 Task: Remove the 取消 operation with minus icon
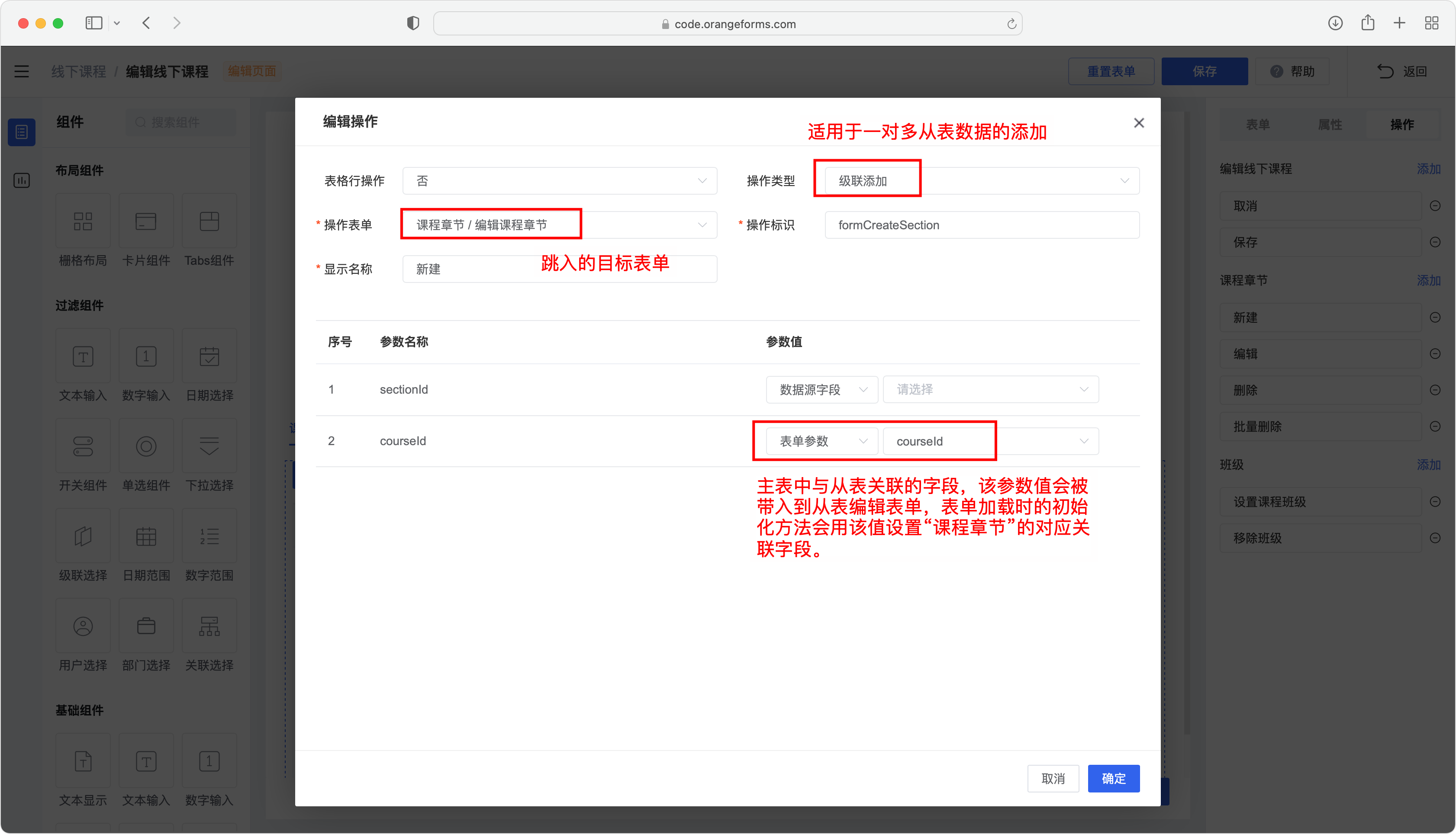1435,205
